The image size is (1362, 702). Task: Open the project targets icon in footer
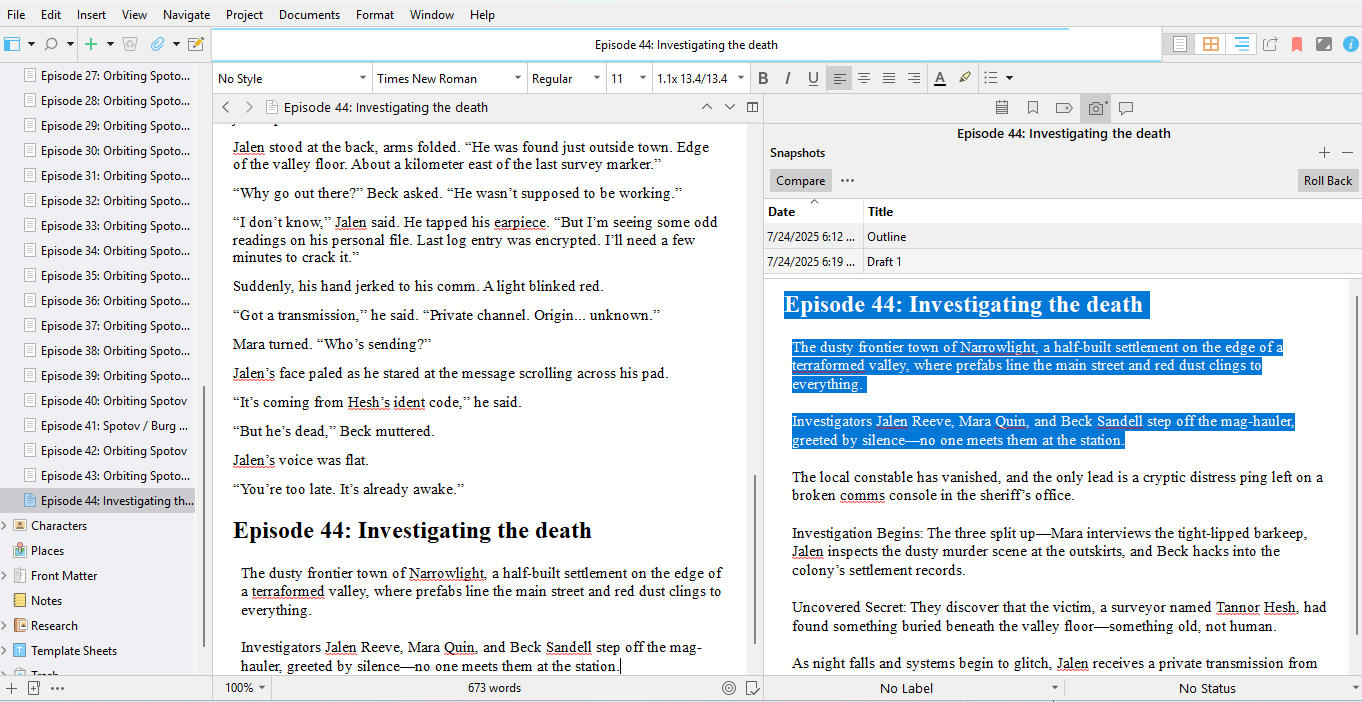[729, 688]
